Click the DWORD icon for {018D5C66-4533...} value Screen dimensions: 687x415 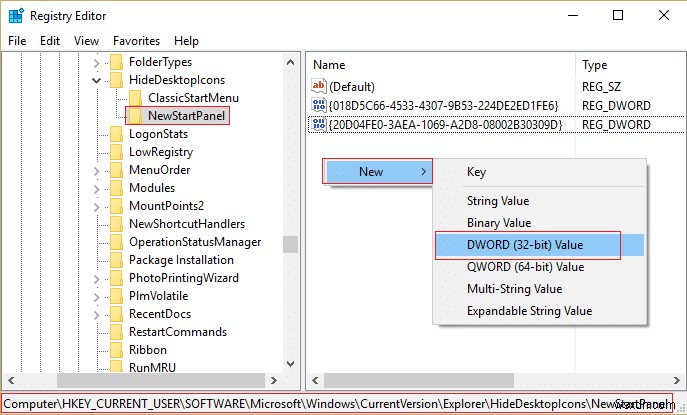(x=319, y=105)
